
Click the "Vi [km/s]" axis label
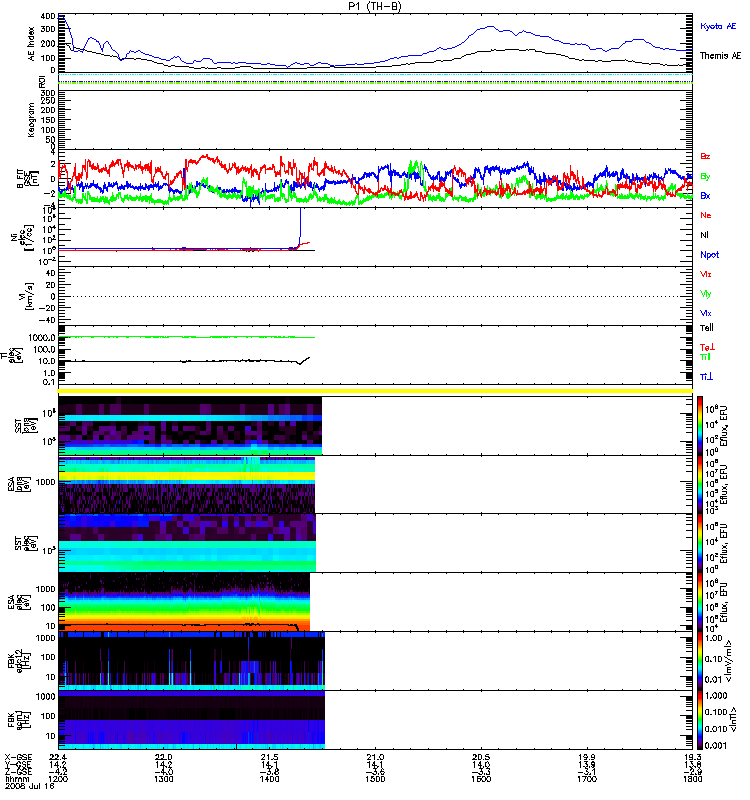click(26, 296)
